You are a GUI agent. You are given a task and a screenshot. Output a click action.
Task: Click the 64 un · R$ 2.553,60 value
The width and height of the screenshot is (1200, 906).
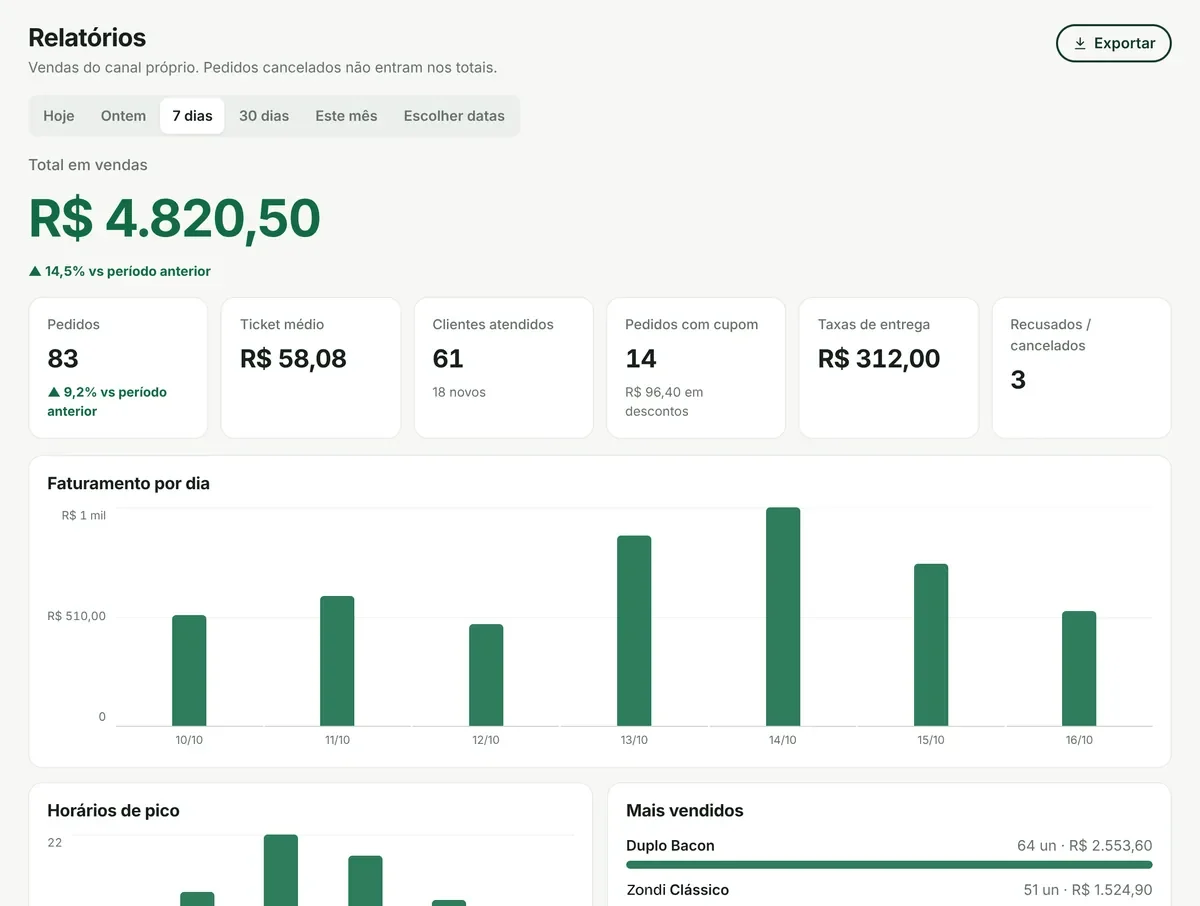coord(1084,845)
